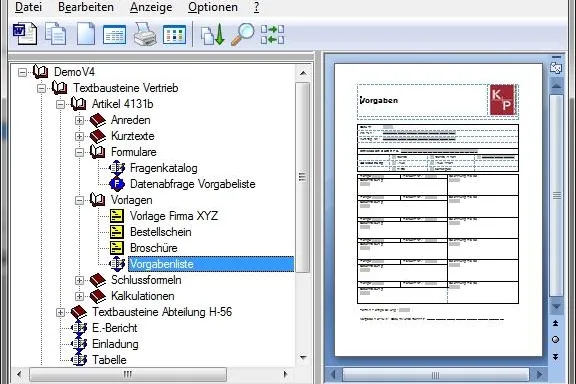Viewport: 576px width, 384px height.
Task: Click the green swap-arrows toolbar icon
Action: coord(272,34)
